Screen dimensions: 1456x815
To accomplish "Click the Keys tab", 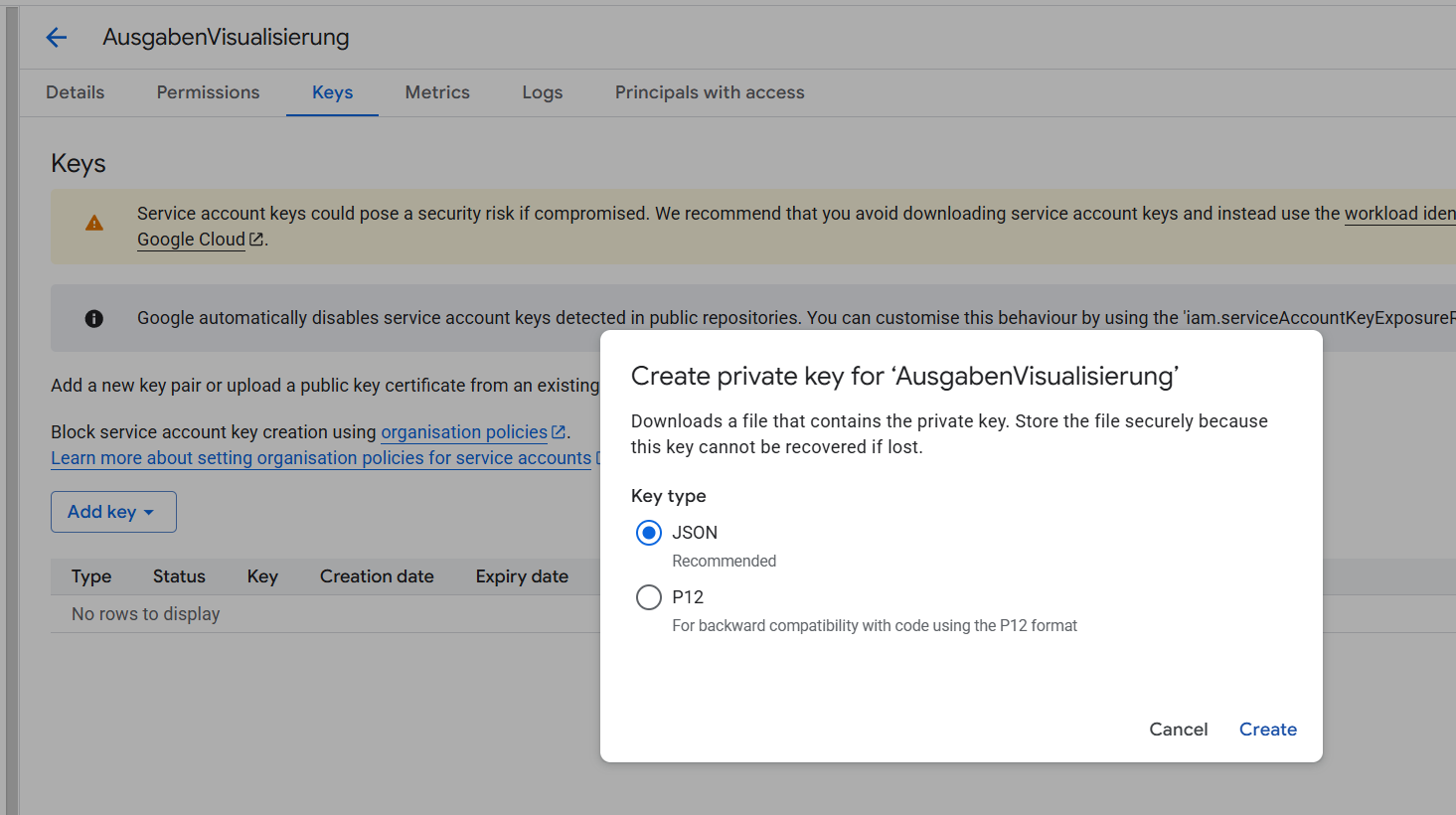I will (x=332, y=92).
